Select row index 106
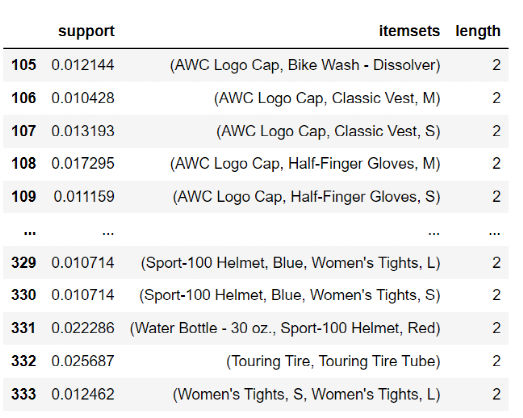 tap(23, 98)
